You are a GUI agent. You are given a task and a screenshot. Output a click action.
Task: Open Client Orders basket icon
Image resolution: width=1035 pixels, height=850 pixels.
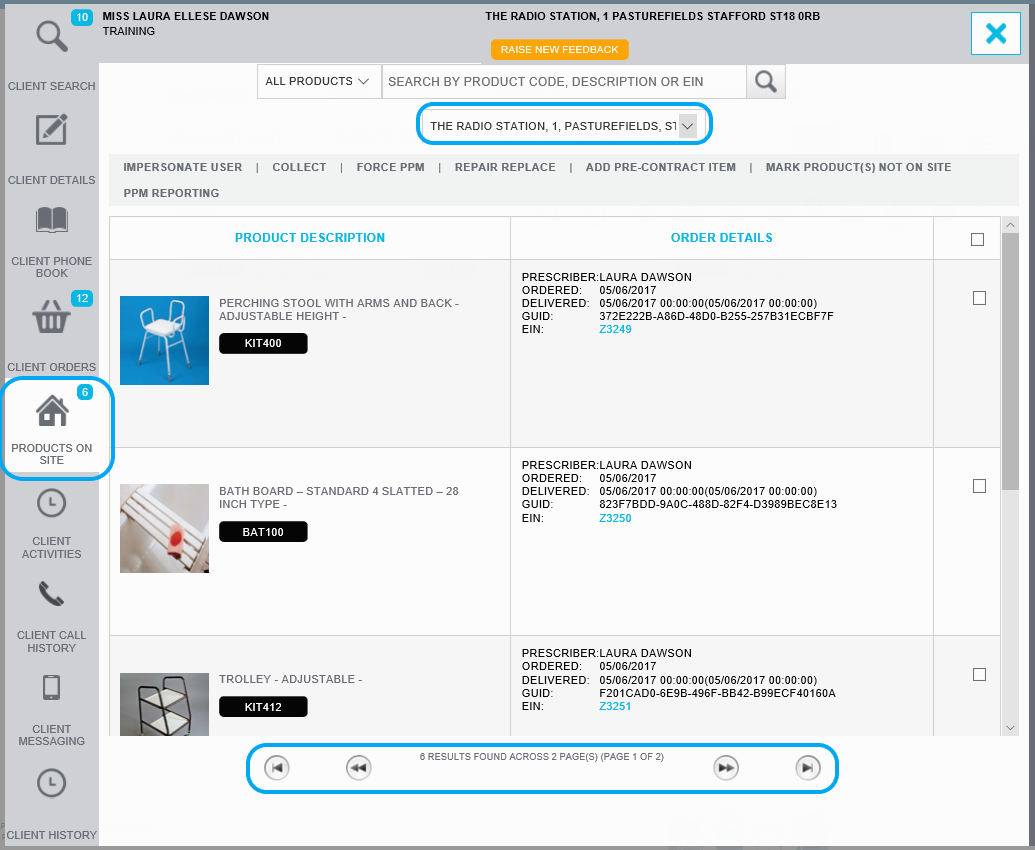51,317
